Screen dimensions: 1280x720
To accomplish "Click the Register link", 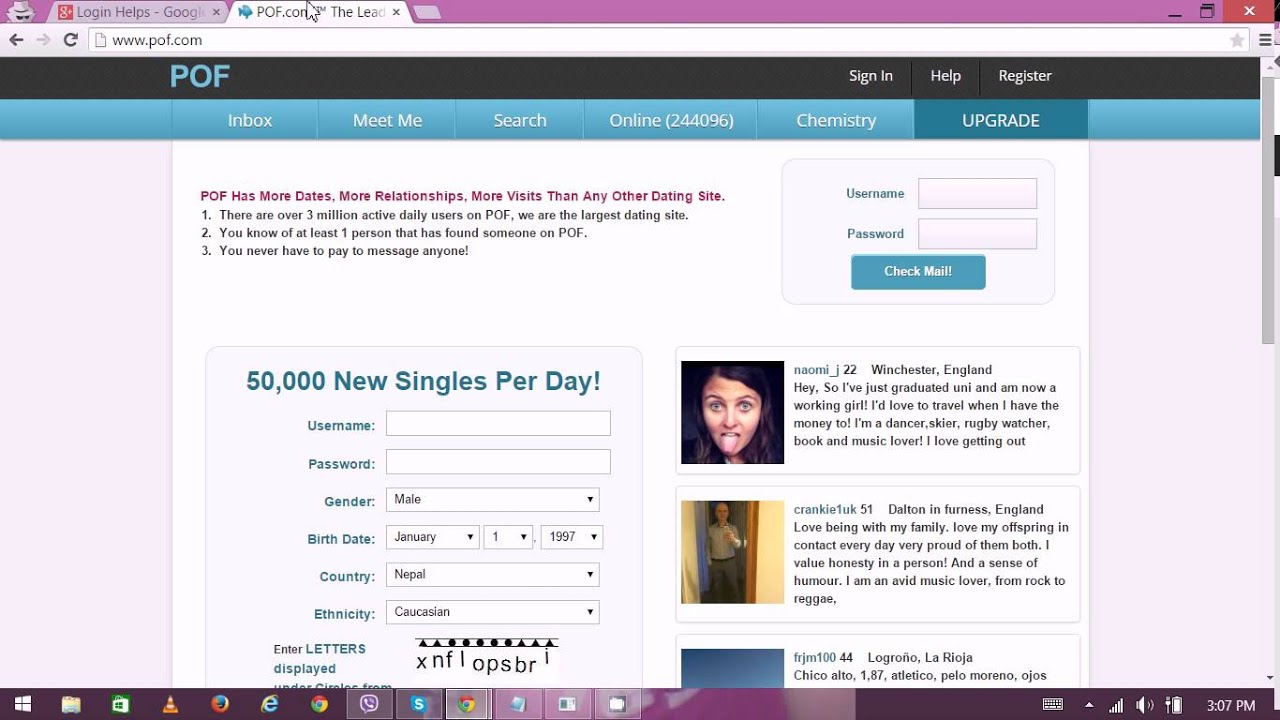I will click(1025, 76).
